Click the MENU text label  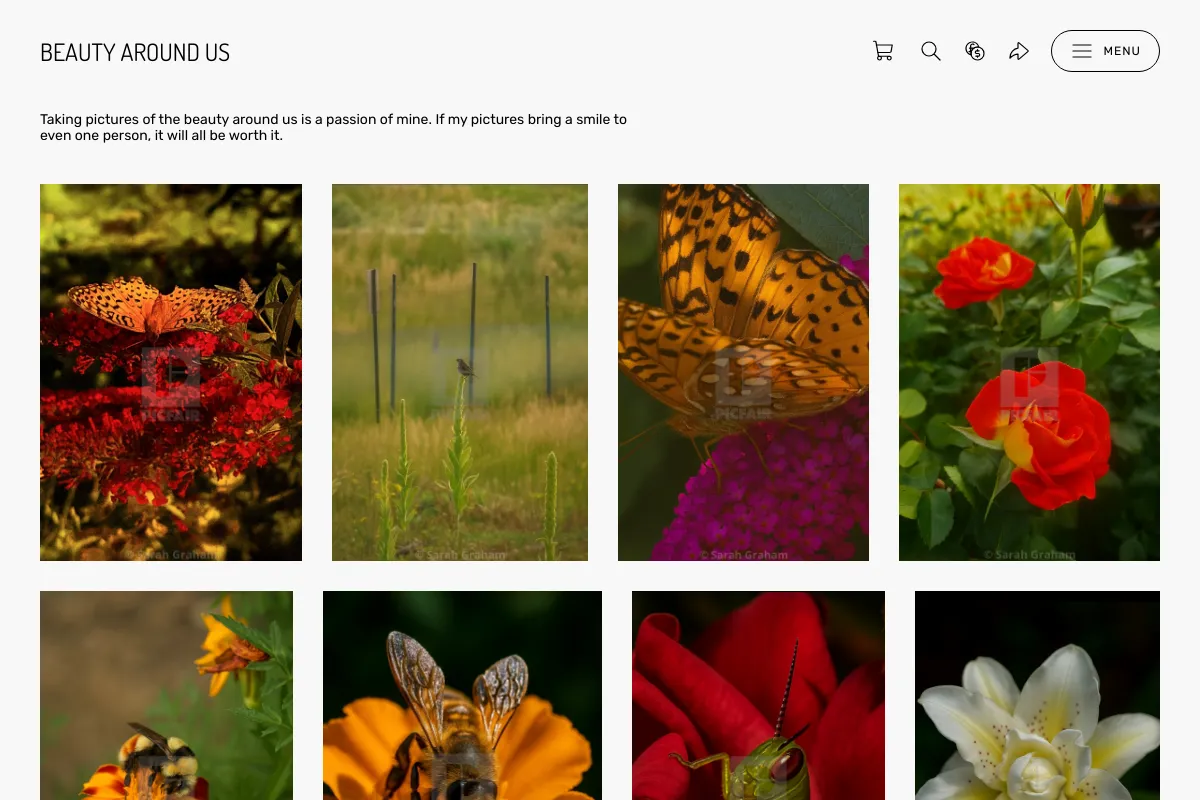pos(1122,51)
